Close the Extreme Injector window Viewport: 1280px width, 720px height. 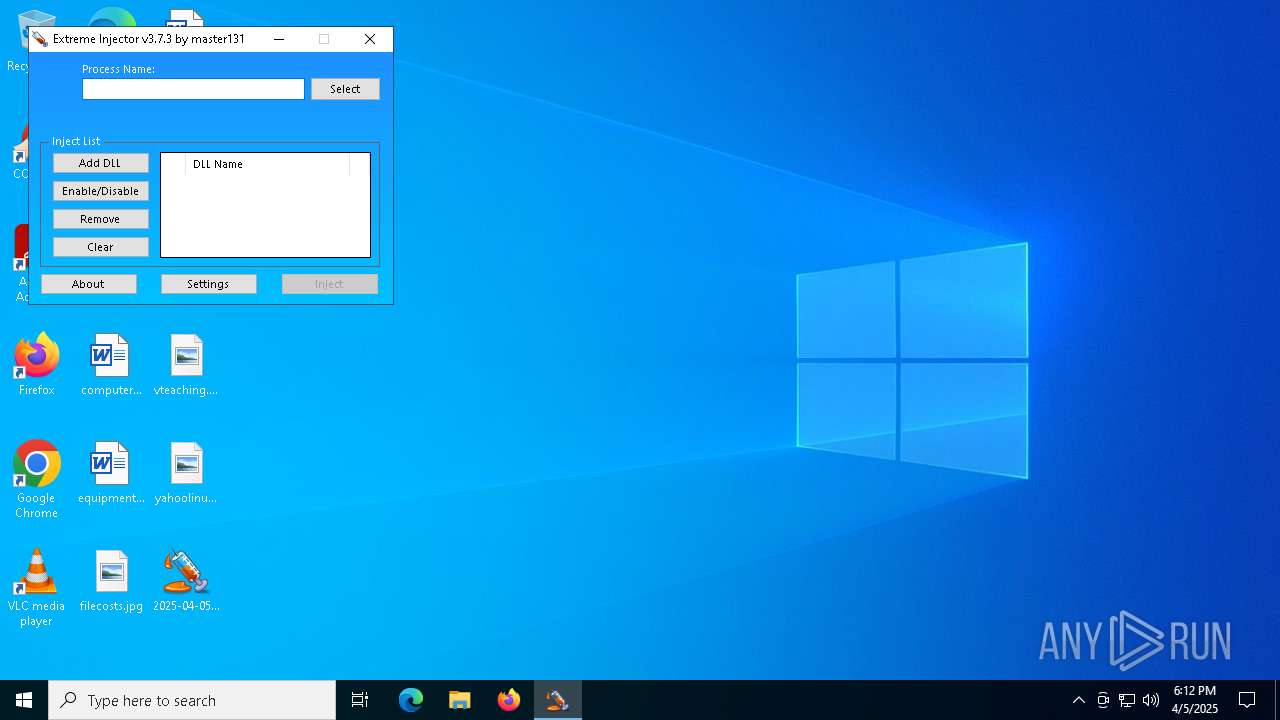click(x=370, y=39)
